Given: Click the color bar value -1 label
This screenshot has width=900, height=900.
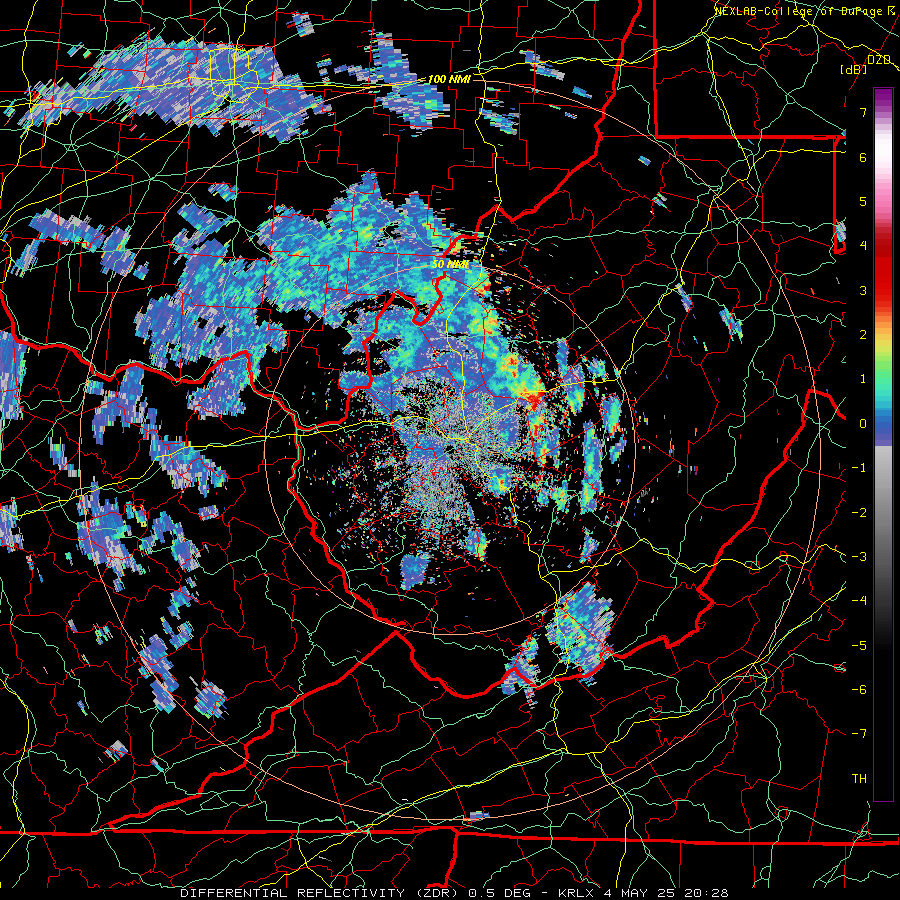Looking at the screenshot, I should (859, 468).
